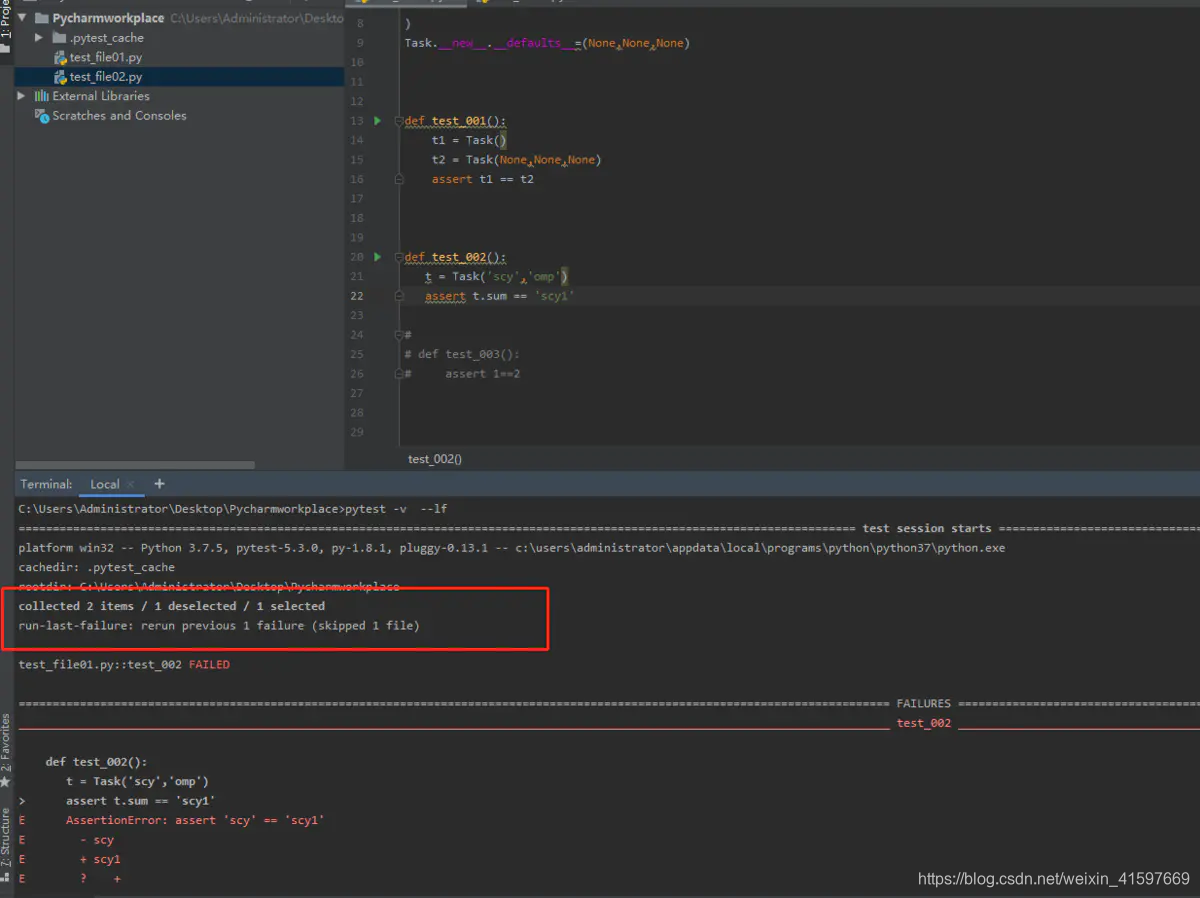The height and width of the screenshot is (898, 1200).
Task: Click 'collected 2 items / 1 deselected' line
Action: tap(171, 606)
